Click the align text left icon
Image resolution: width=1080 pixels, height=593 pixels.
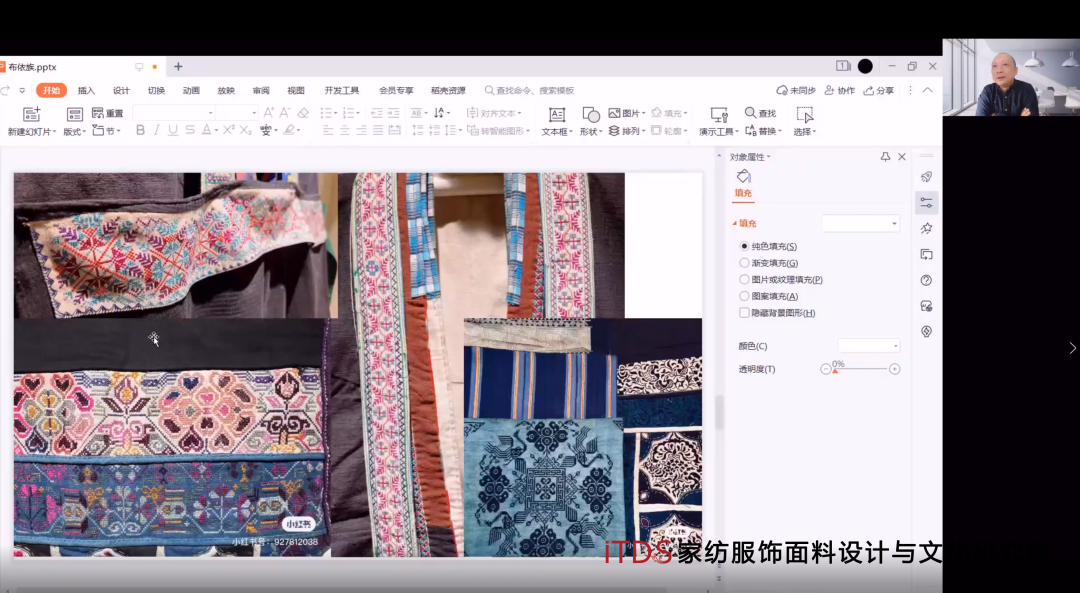328,130
